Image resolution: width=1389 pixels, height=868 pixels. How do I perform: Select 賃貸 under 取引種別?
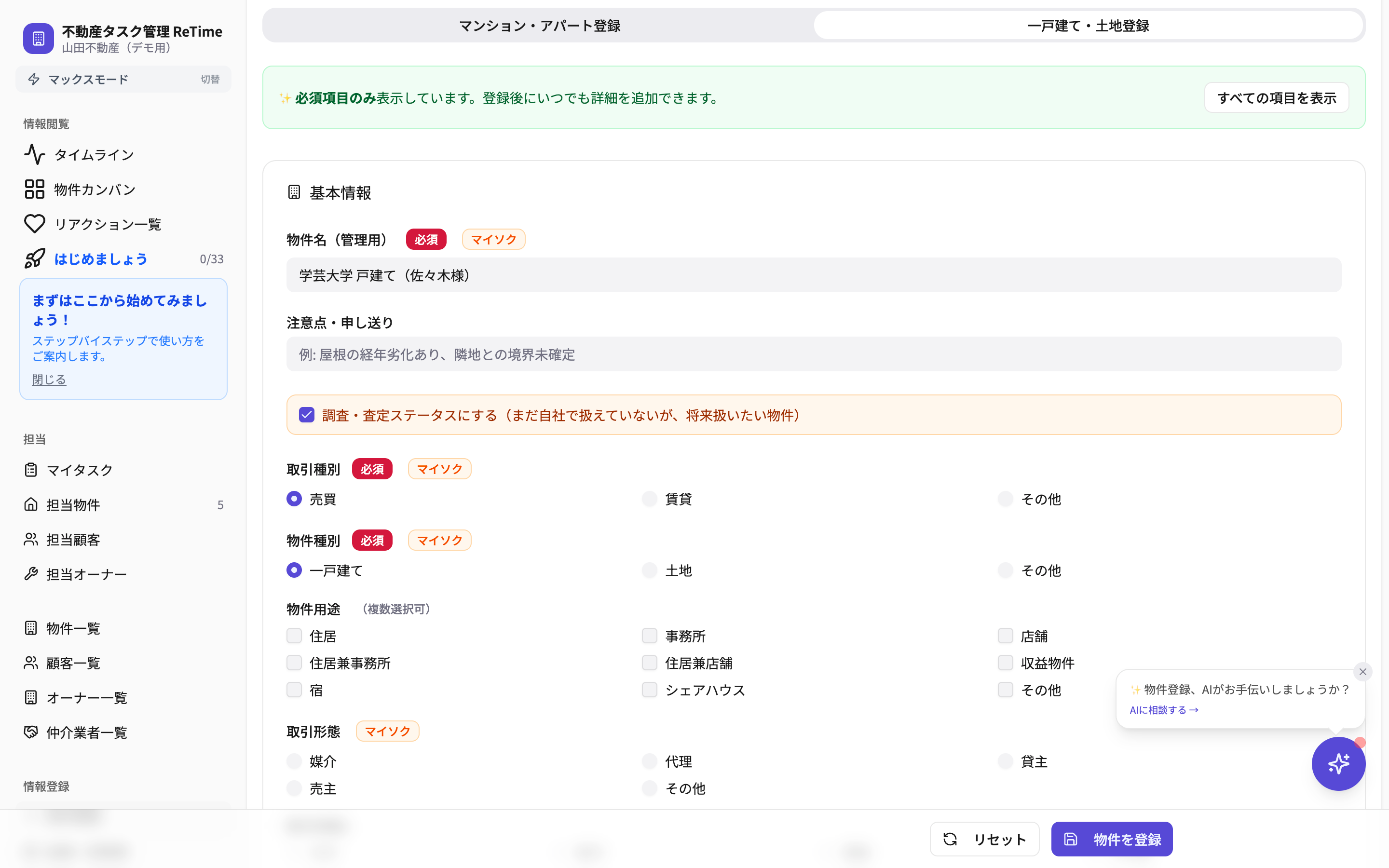pos(649,499)
